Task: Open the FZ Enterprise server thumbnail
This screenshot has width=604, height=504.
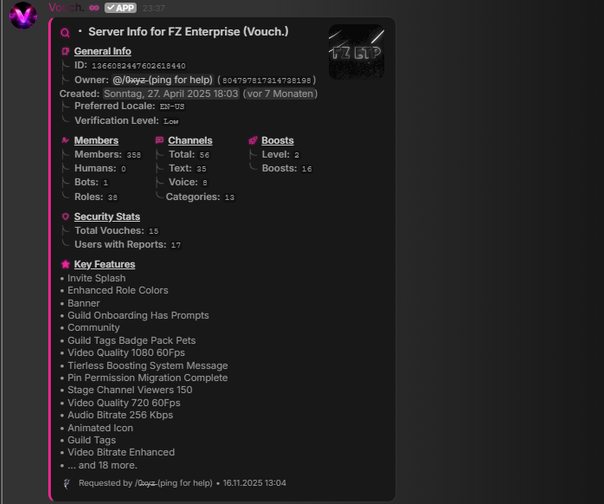Action: [x=356, y=51]
